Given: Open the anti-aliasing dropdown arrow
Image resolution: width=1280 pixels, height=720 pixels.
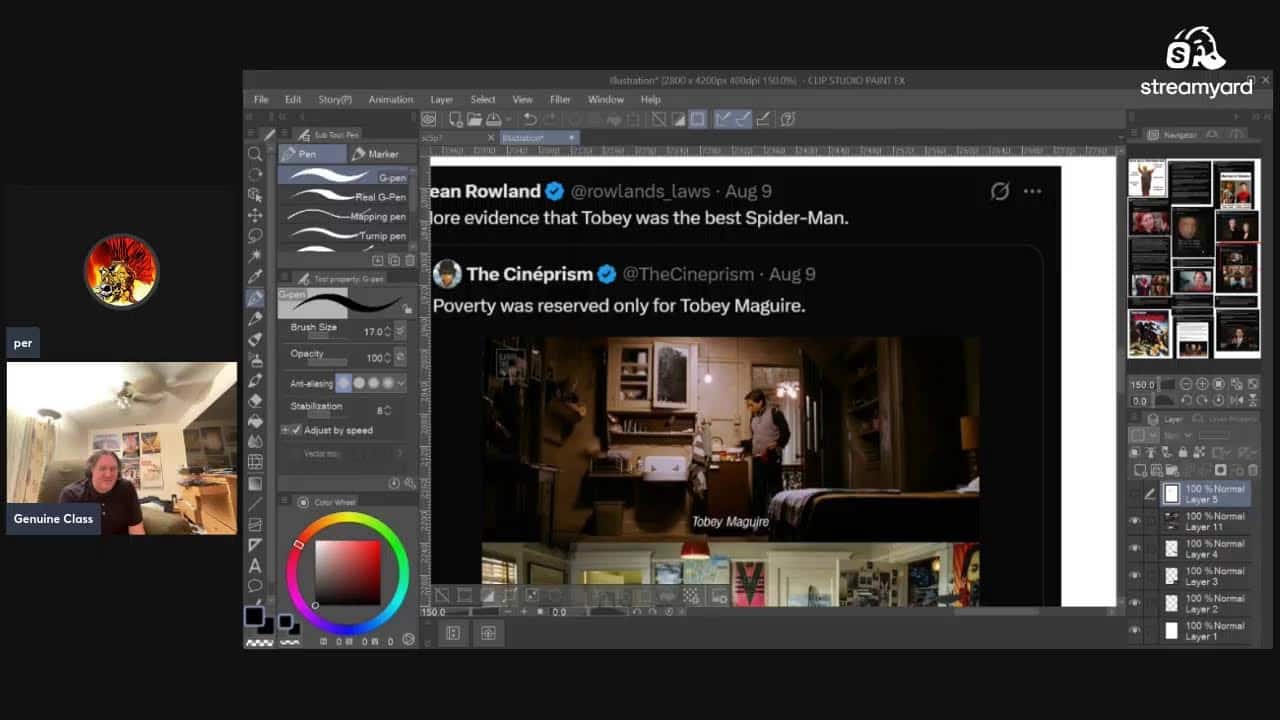Looking at the screenshot, I should click(x=401, y=383).
